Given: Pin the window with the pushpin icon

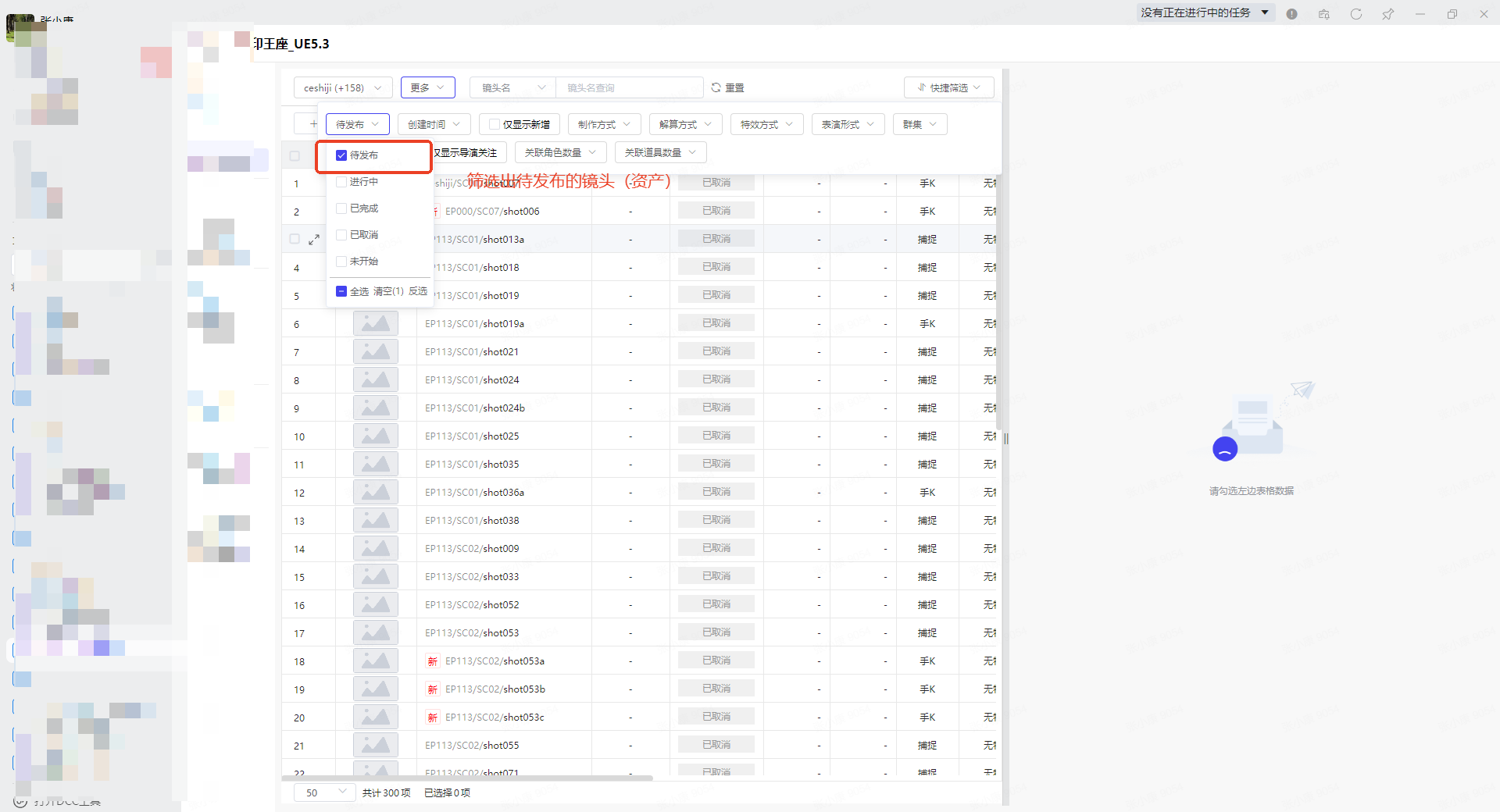Looking at the screenshot, I should [x=1387, y=14].
